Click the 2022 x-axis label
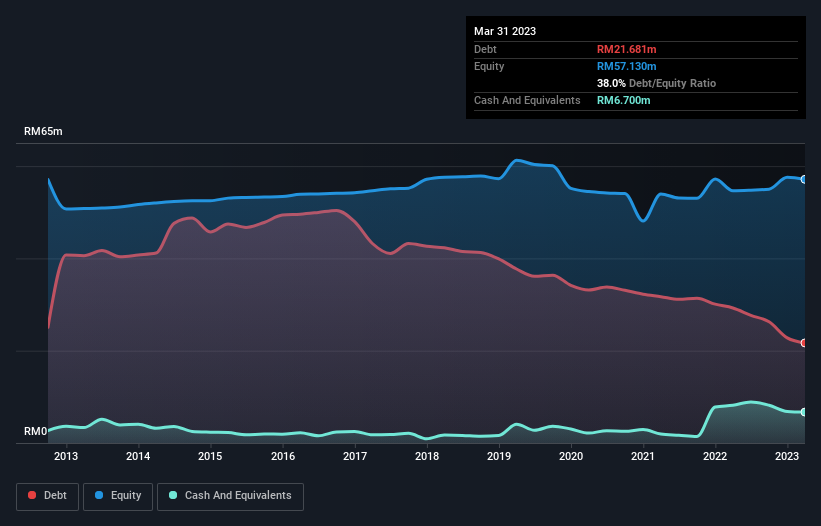The image size is (821, 526). 715,456
